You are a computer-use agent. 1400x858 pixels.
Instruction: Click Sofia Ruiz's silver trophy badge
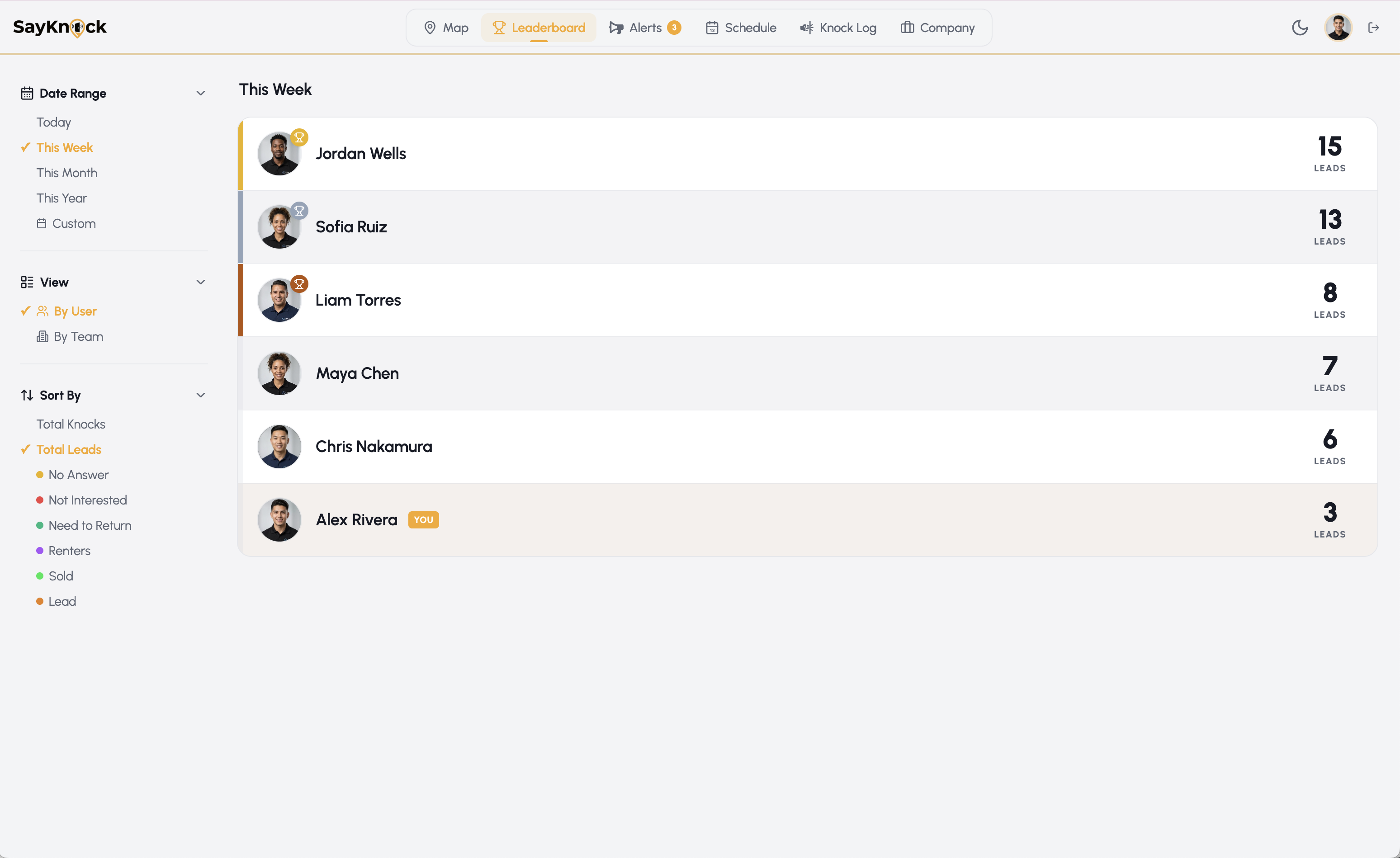(299, 211)
